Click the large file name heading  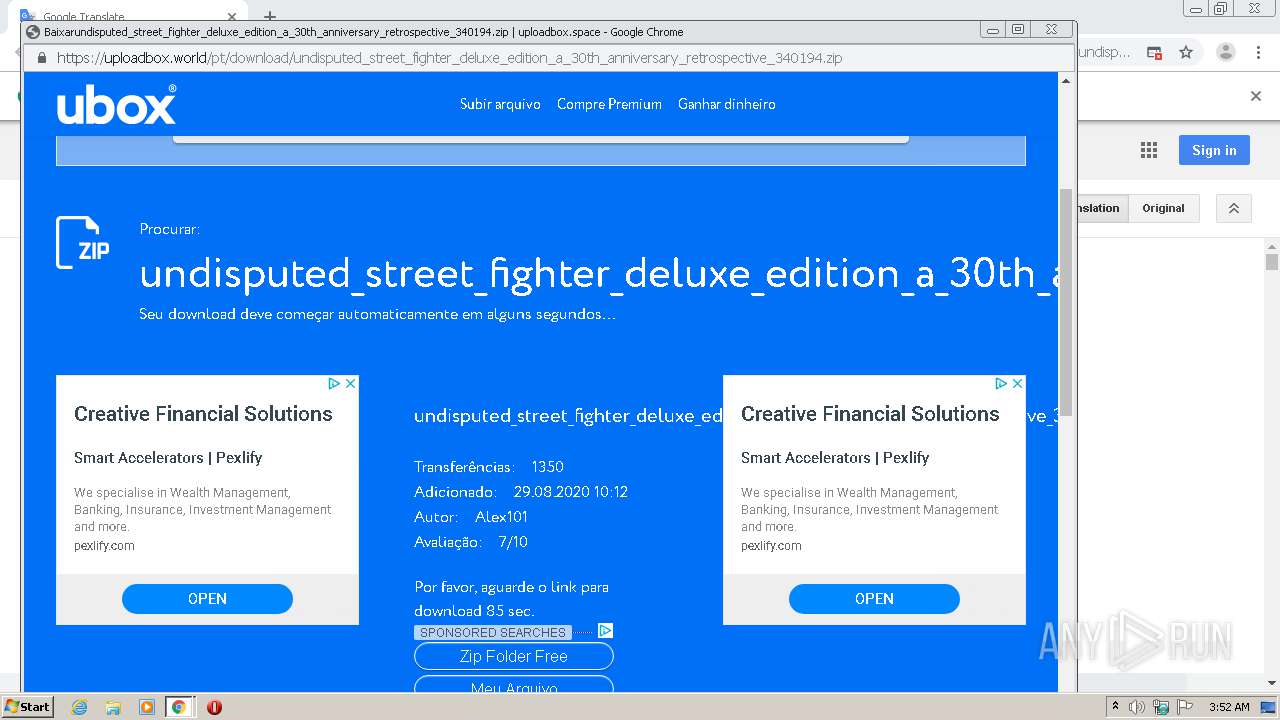click(598, 274)
